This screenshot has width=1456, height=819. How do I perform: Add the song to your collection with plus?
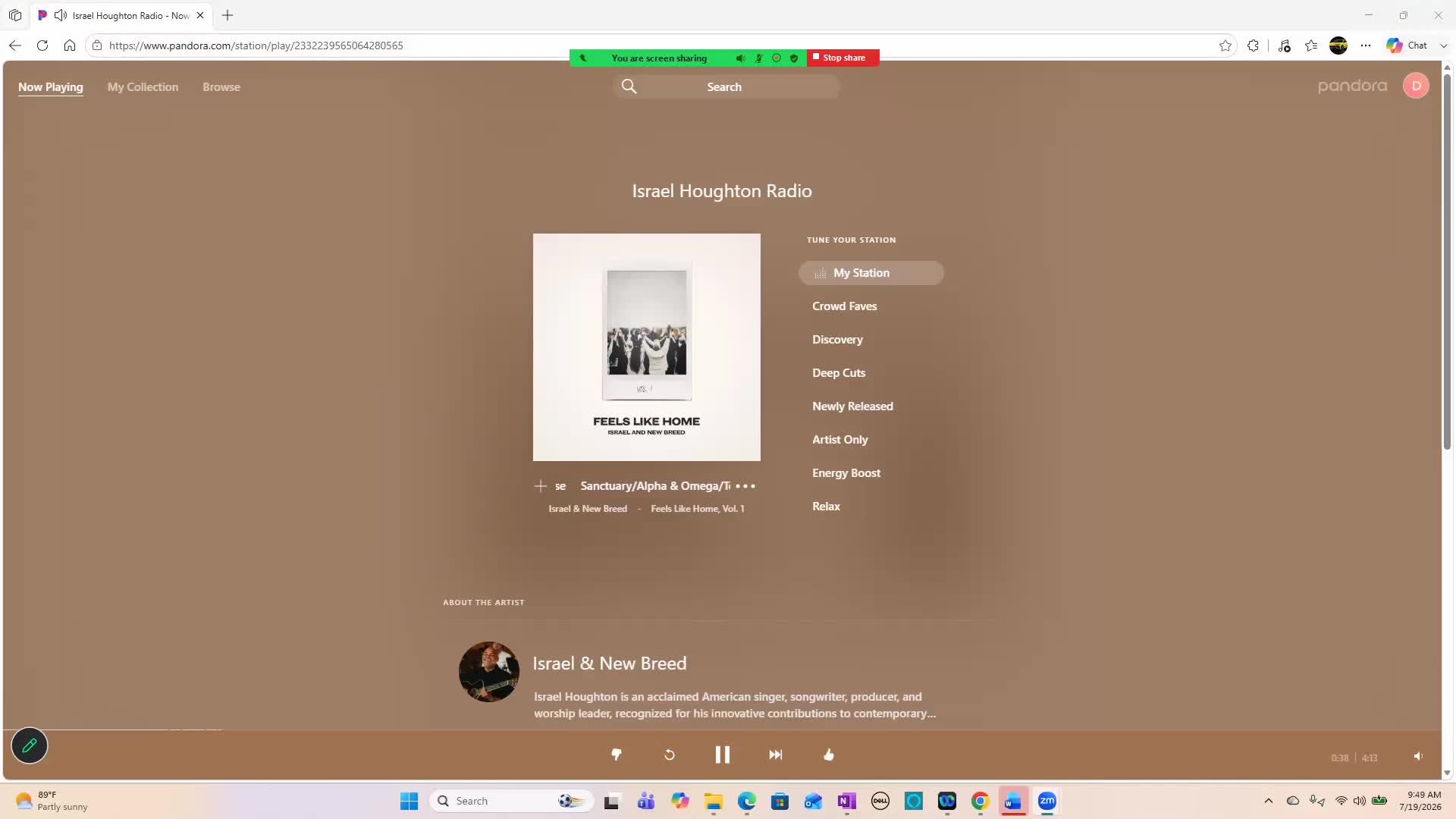tap(541, 486)
